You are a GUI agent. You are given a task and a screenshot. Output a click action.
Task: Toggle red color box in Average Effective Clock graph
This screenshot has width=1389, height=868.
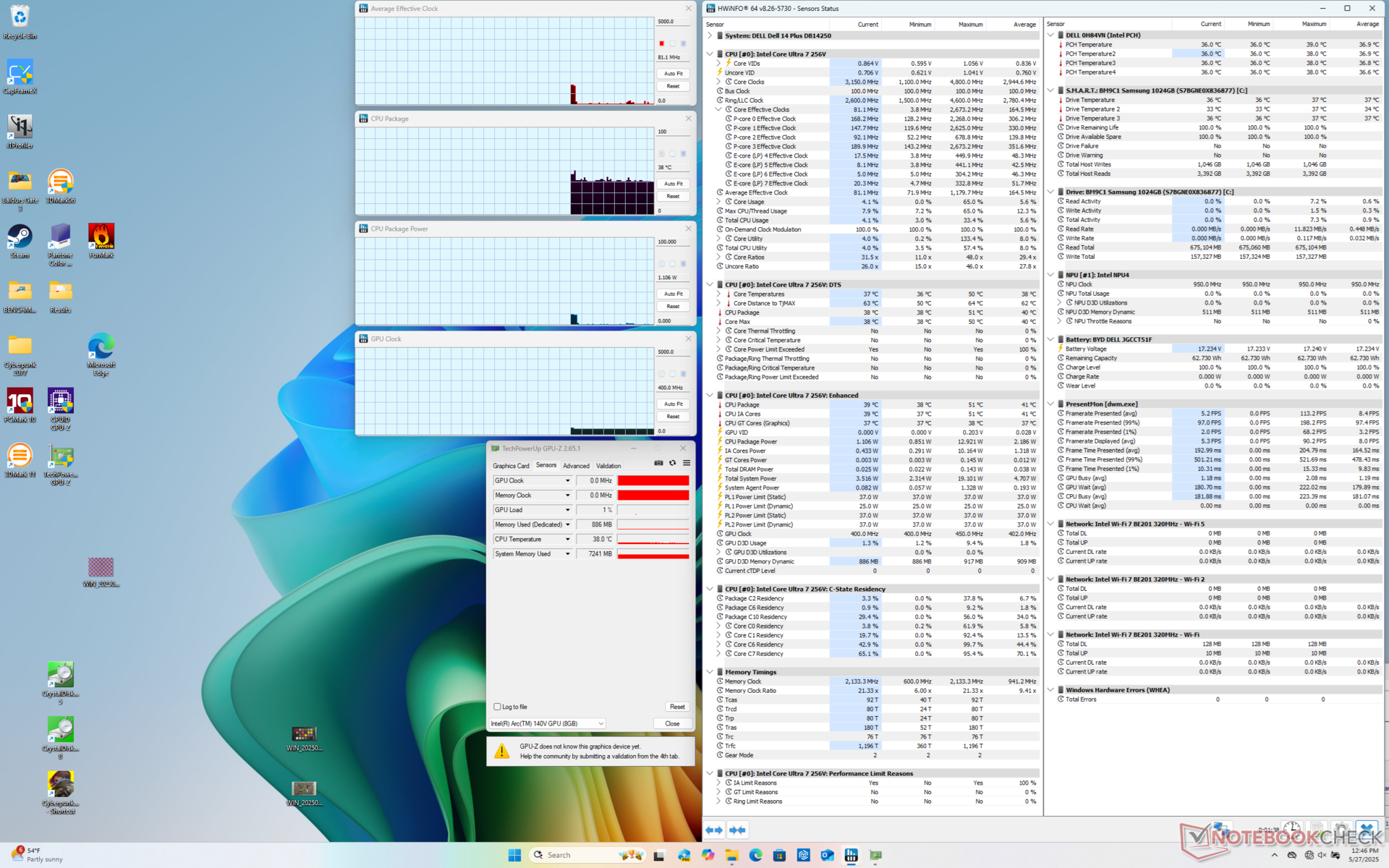coord(661,43)
